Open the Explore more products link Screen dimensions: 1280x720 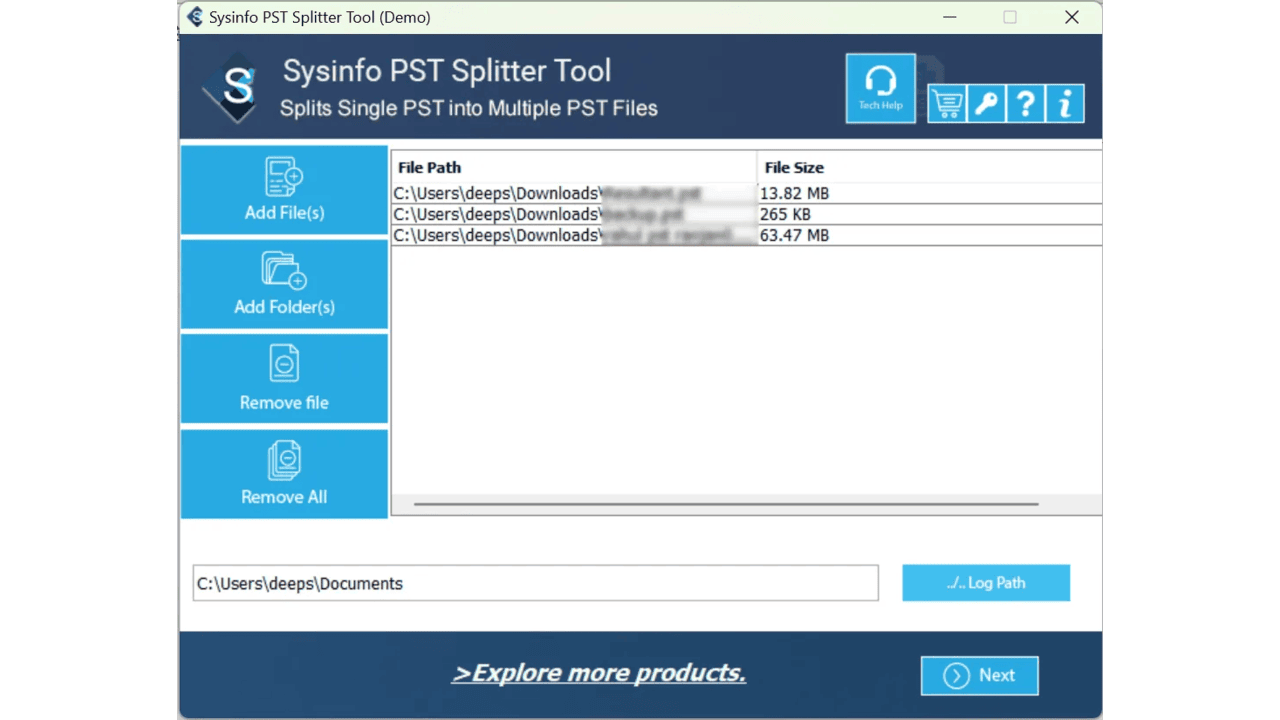(x=599, y=673)
